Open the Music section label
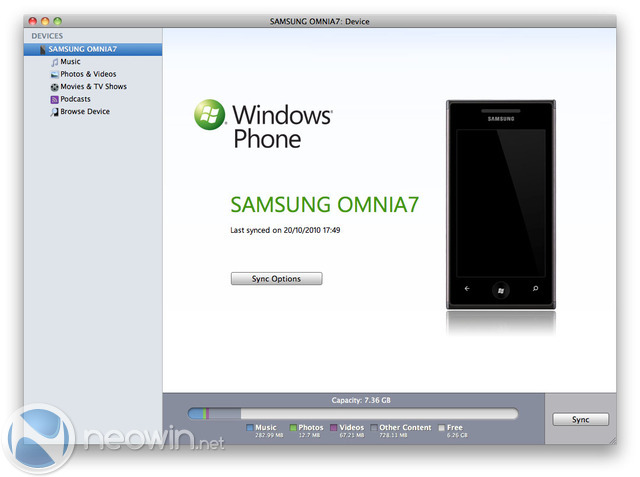The width and height of the screenshot is (640, 477). pyautogui.click(x=70, y=62)
